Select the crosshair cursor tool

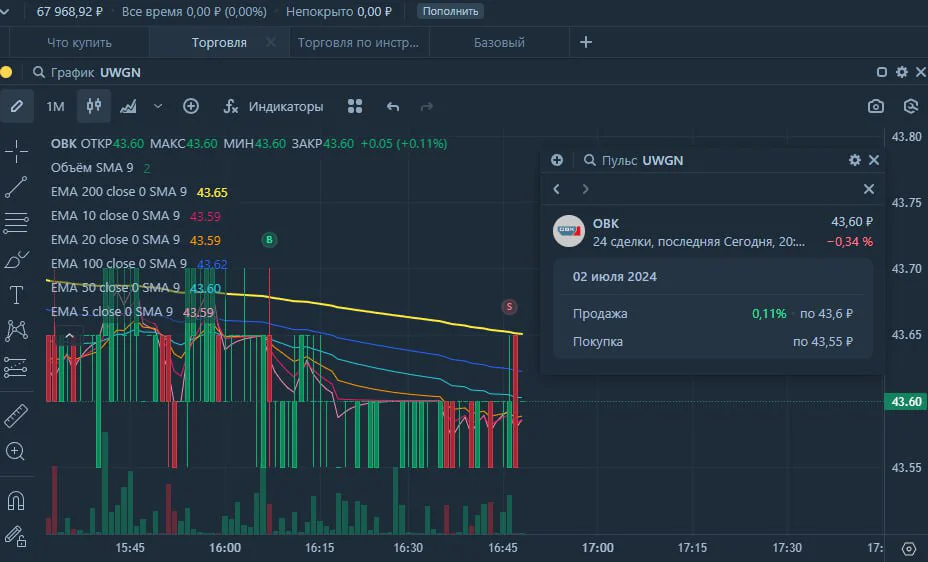coord(16,151)
